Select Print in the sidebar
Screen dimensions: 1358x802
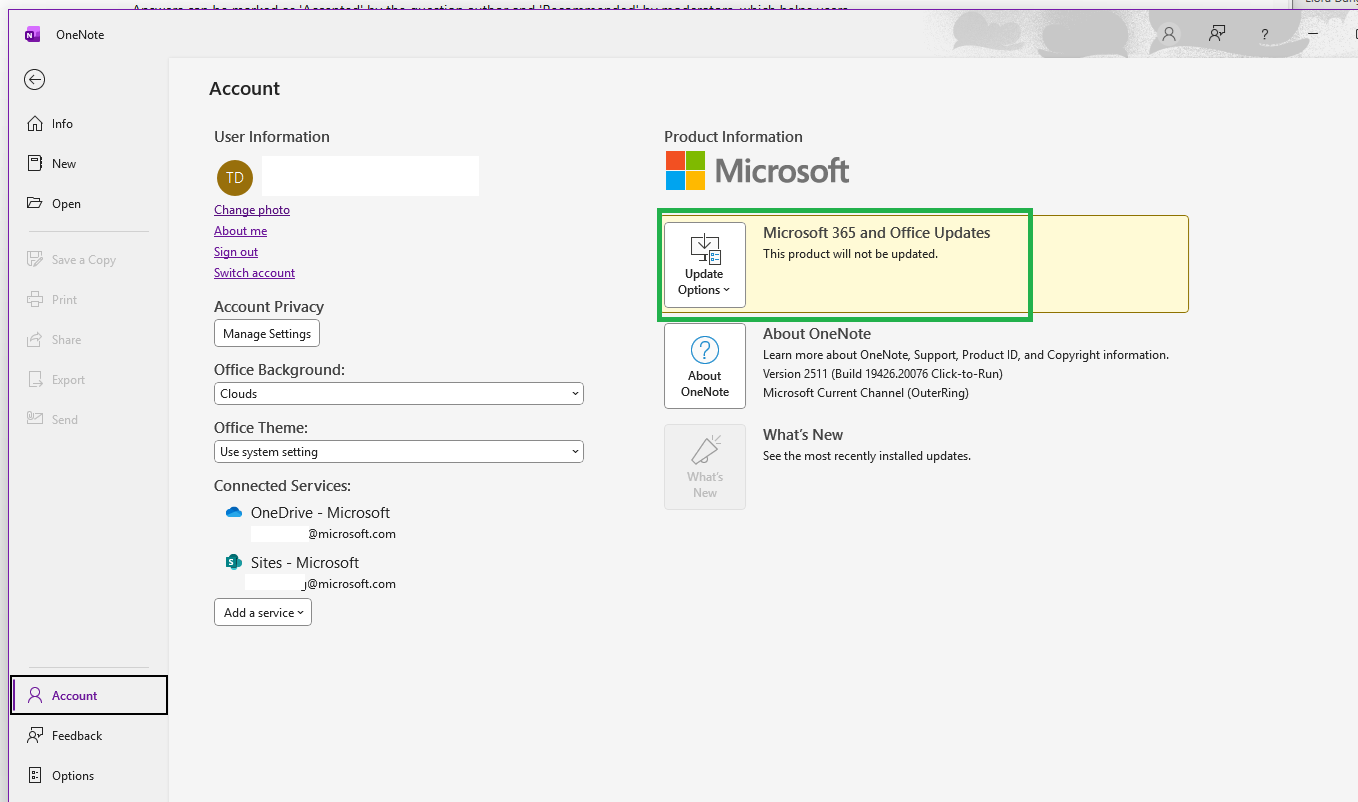coord(89,300)
